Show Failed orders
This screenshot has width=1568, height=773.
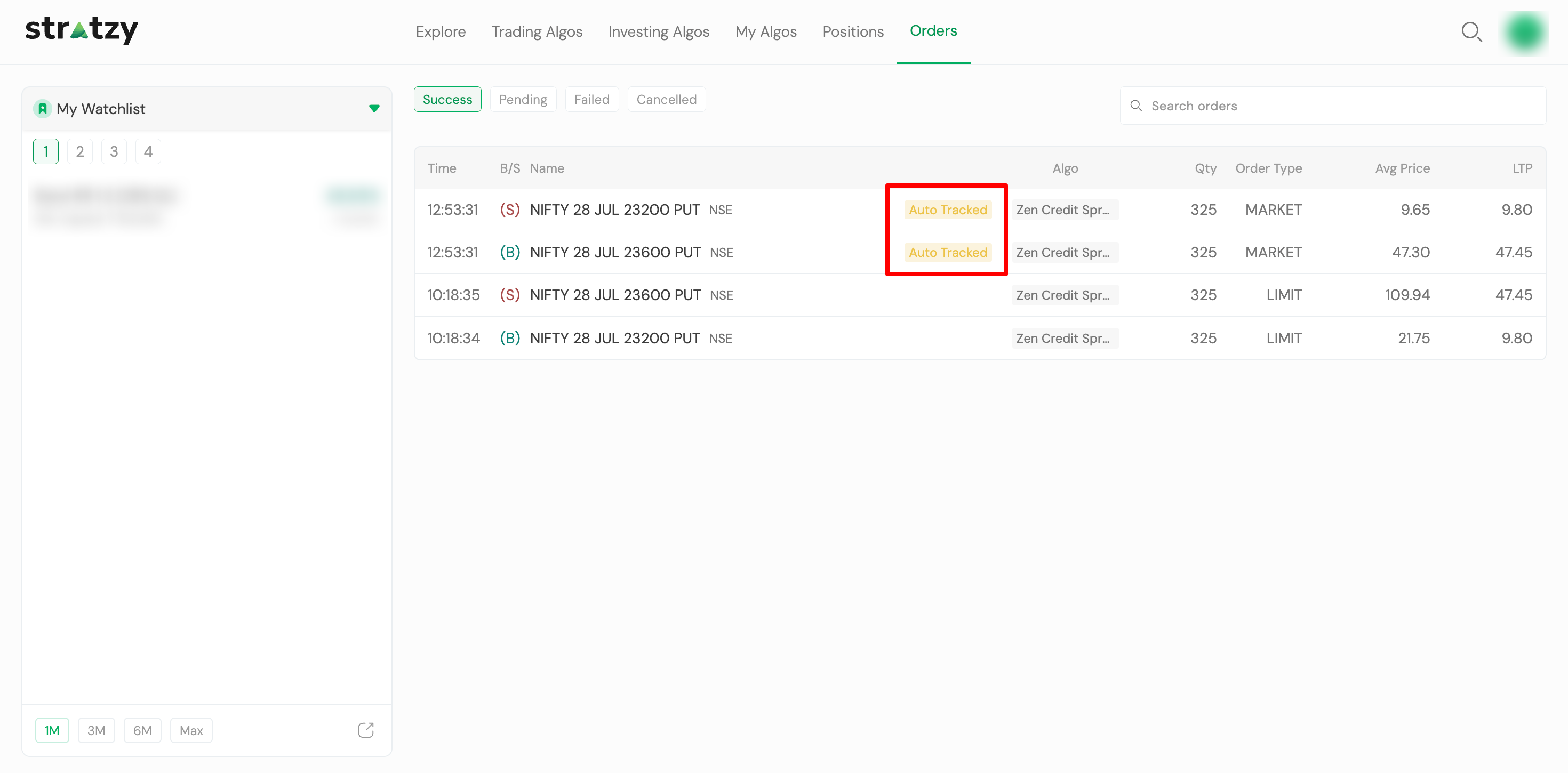pos(591,99)
